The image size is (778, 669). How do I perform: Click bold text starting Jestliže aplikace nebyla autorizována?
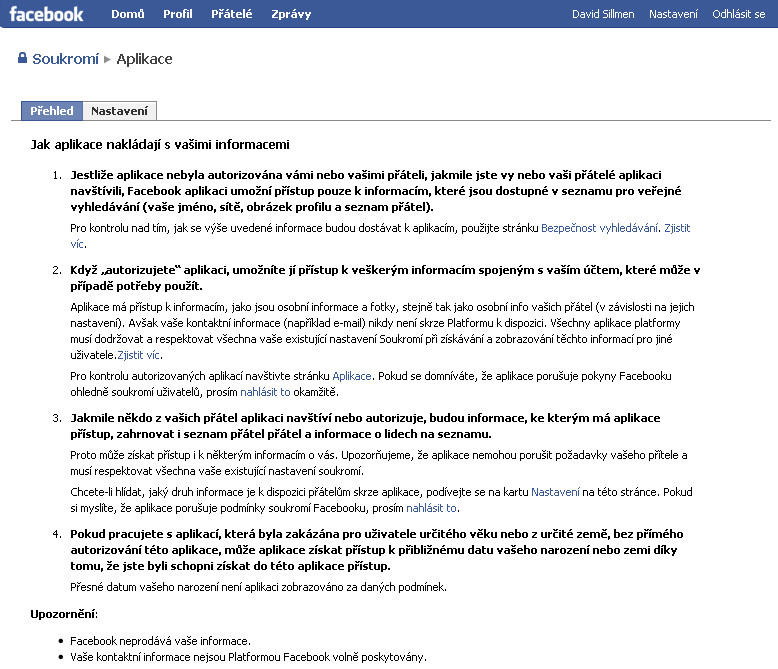(x=376, y=191)
